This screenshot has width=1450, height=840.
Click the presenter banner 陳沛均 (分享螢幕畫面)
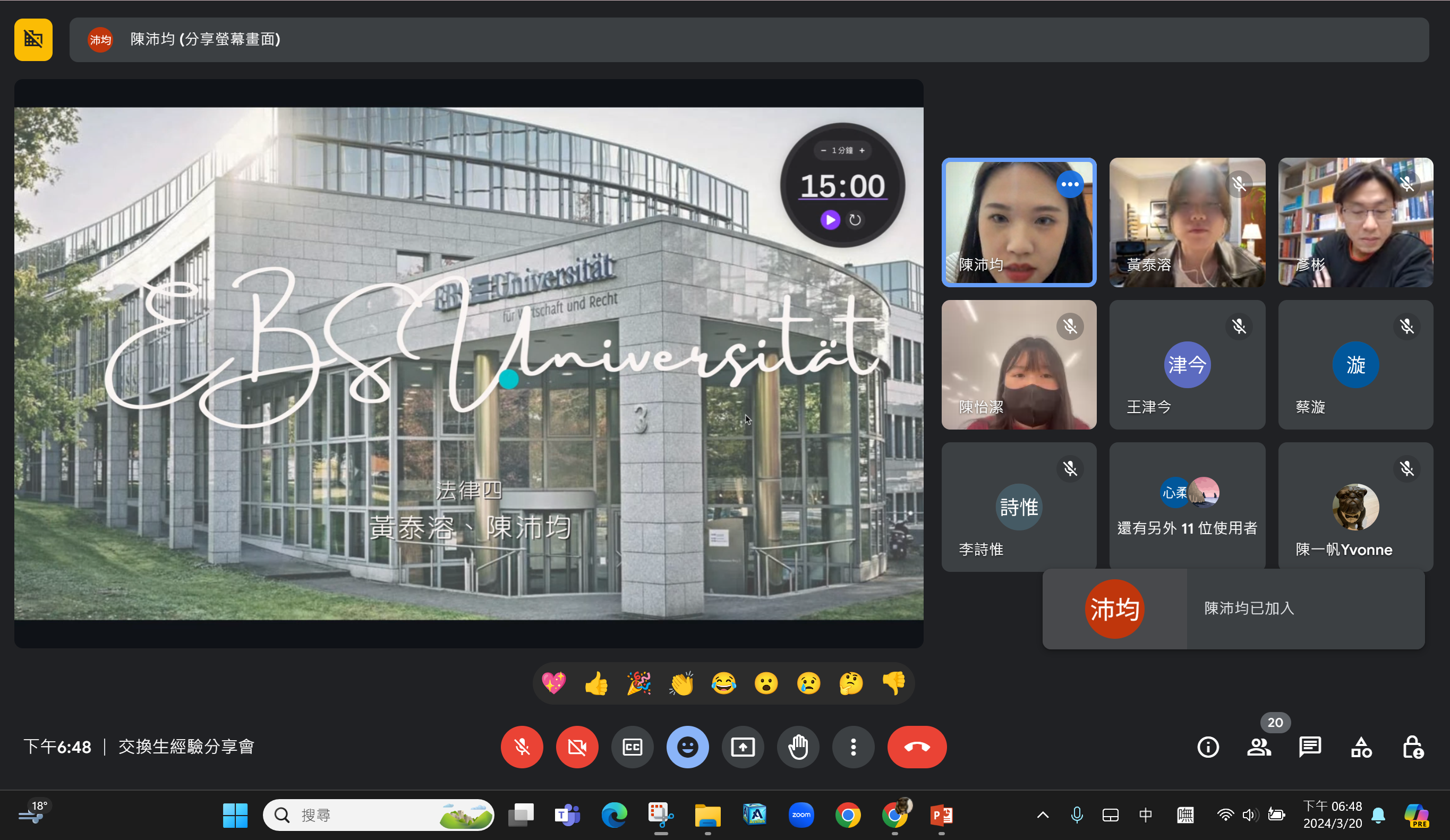tap(749, 39)
